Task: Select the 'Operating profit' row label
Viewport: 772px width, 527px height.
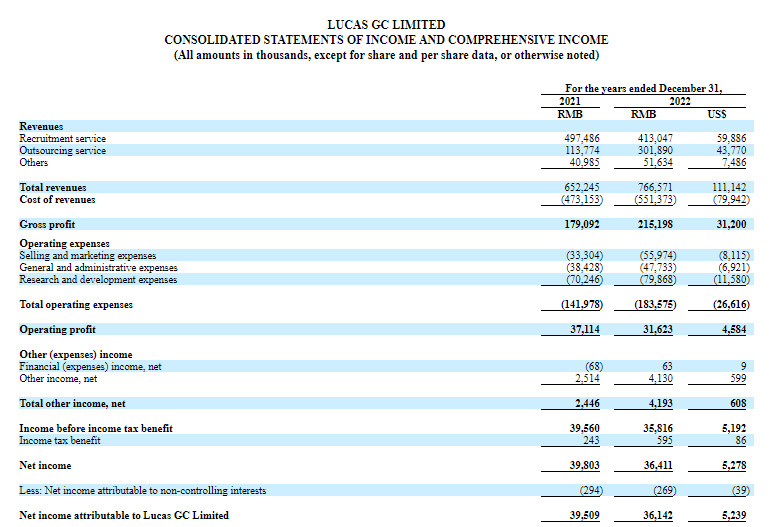Action: coord(57,329)
